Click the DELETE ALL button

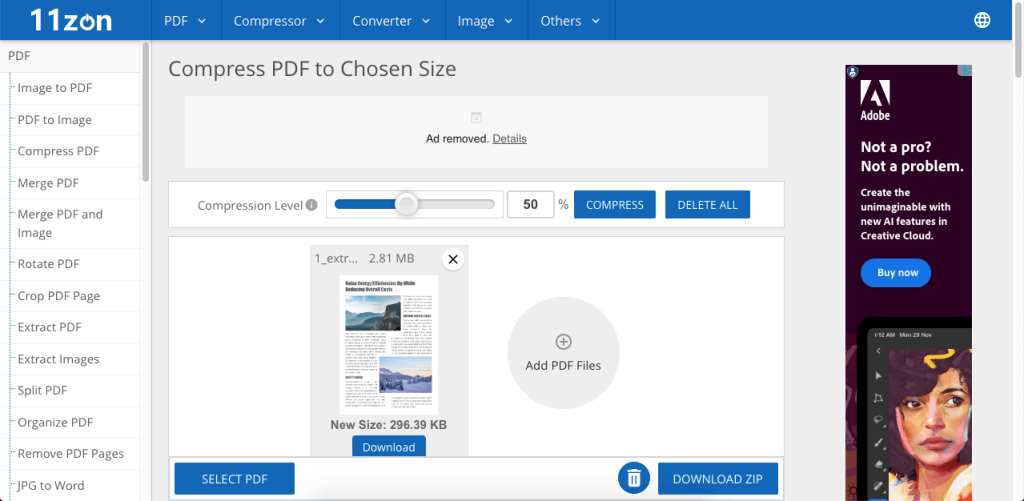pyautogui.click(x=707, y=205)
